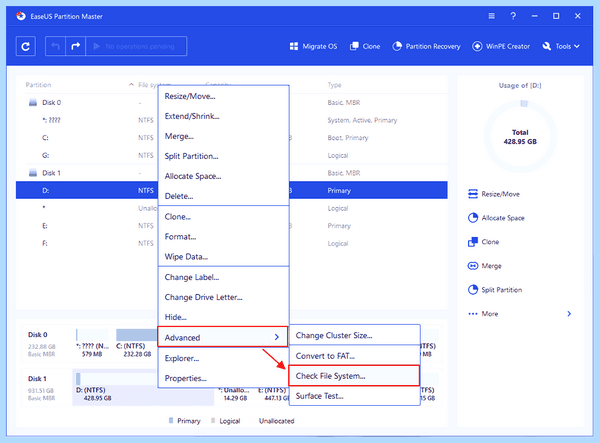Choose Allocate Space... in context menu
The width and height of the screenshot is (600, 443).
point(223,176)
